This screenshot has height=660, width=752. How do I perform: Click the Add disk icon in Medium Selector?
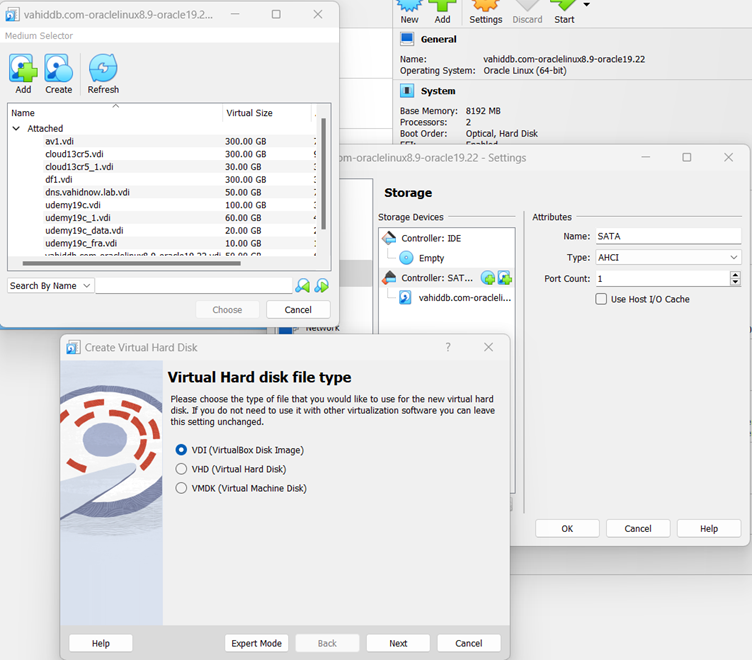[x=23, y=71]
